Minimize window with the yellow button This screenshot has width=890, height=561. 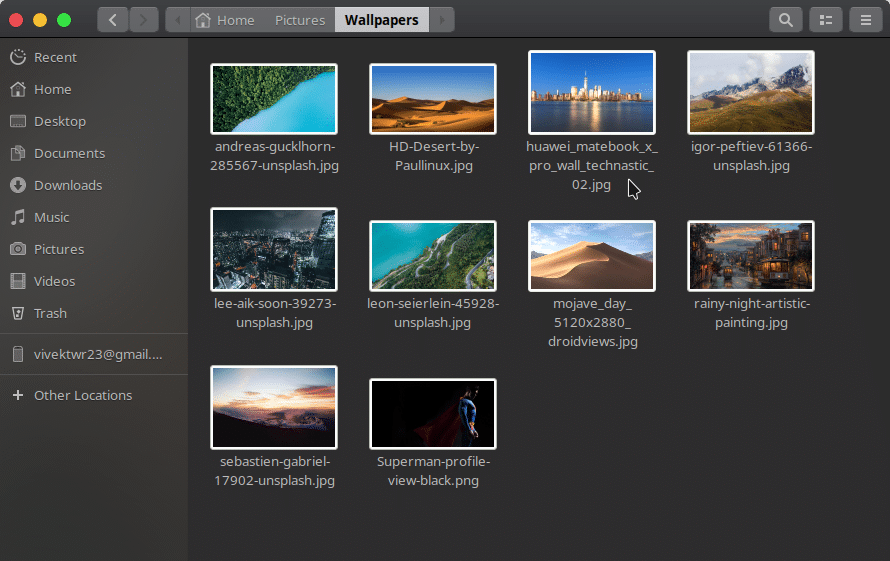(40, 20)
